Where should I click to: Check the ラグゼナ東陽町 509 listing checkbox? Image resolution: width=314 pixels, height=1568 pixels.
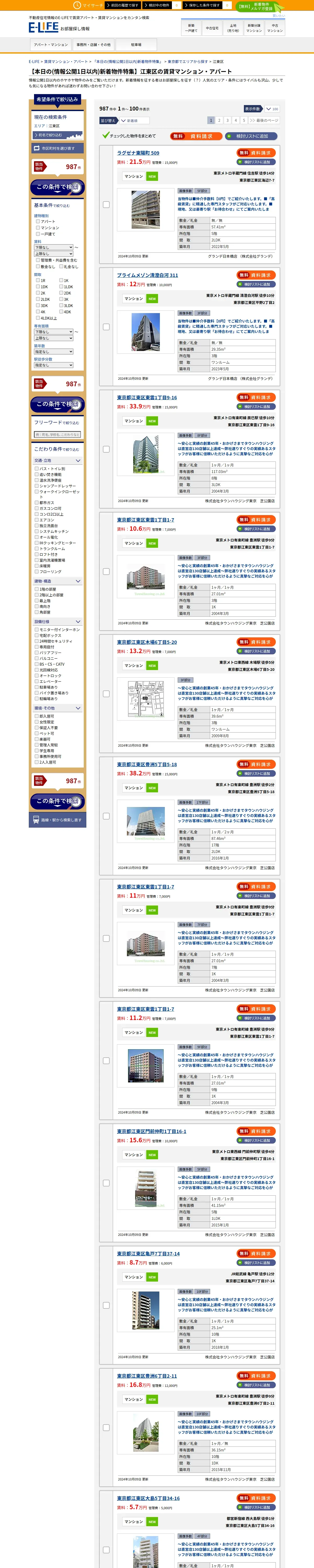point(106,205)
